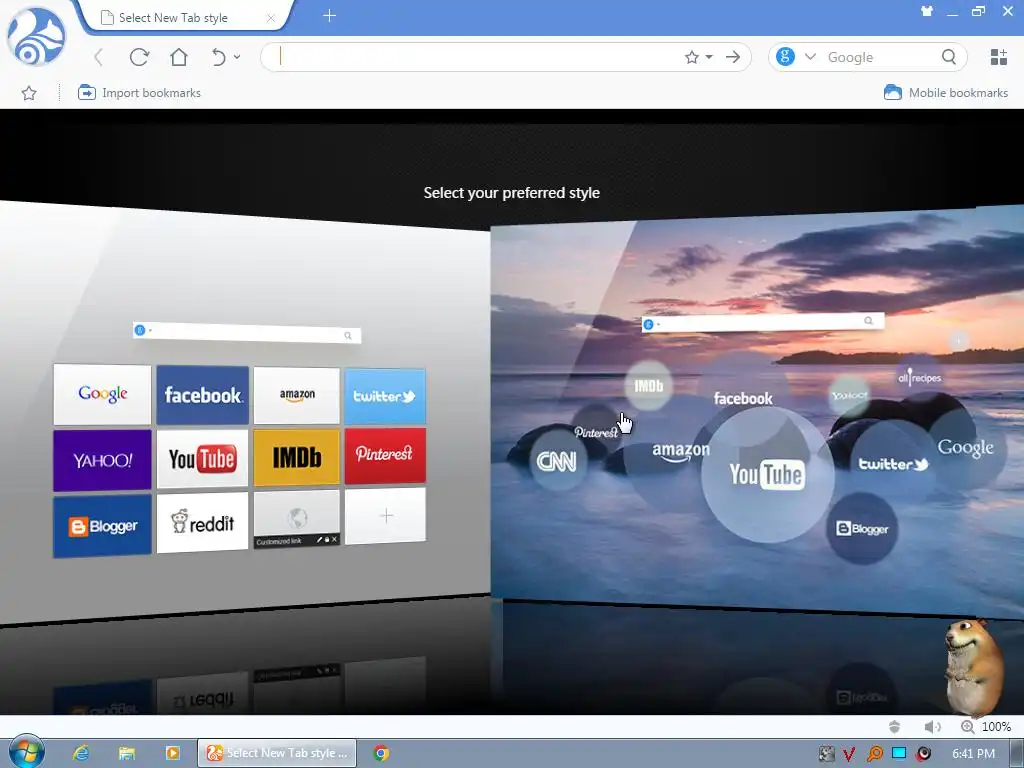This screenshot has height=768, width=1024.
Task: Click the search magnifier icon
Action: pyautogui.click(x=949, y=57)
